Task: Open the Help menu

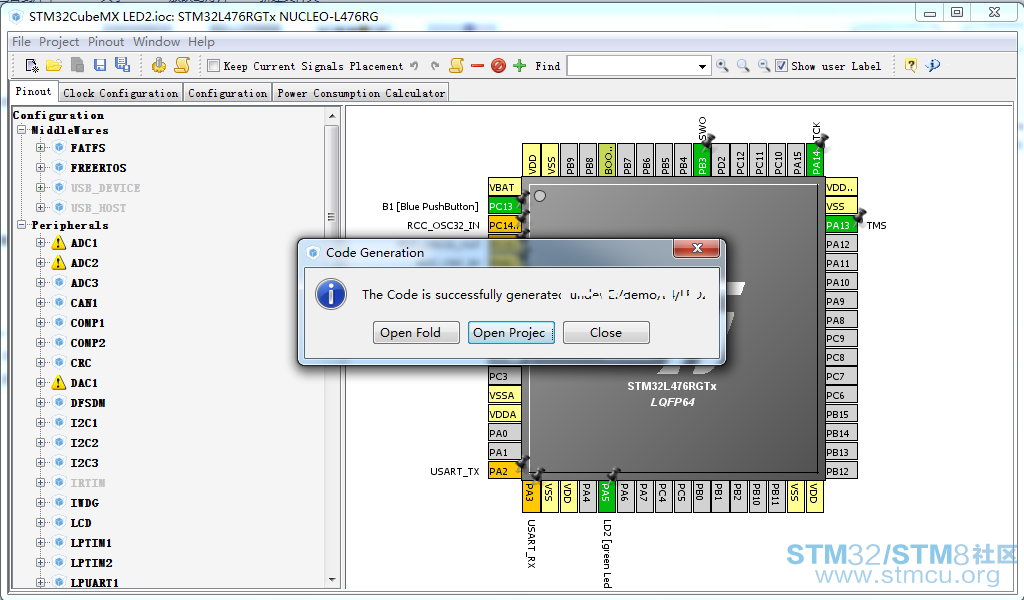Action: 201,42
